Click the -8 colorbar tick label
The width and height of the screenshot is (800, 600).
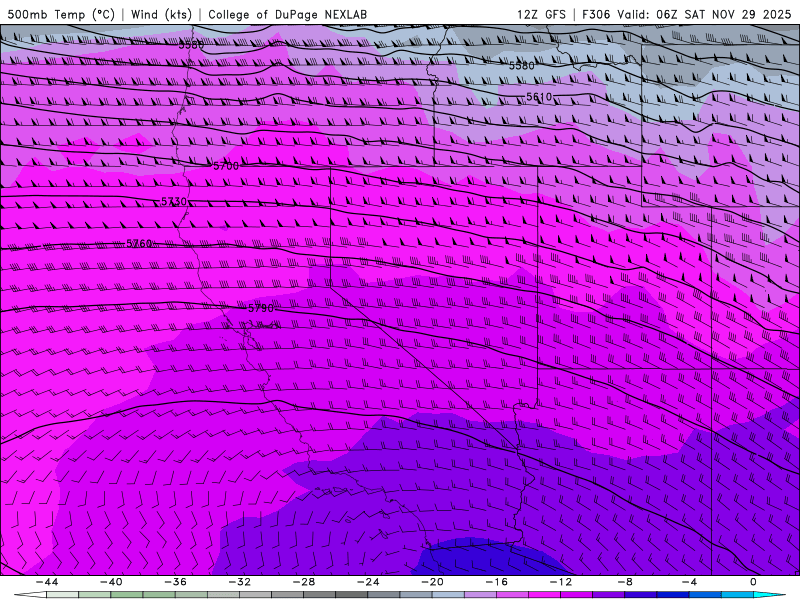pos(626,582)
